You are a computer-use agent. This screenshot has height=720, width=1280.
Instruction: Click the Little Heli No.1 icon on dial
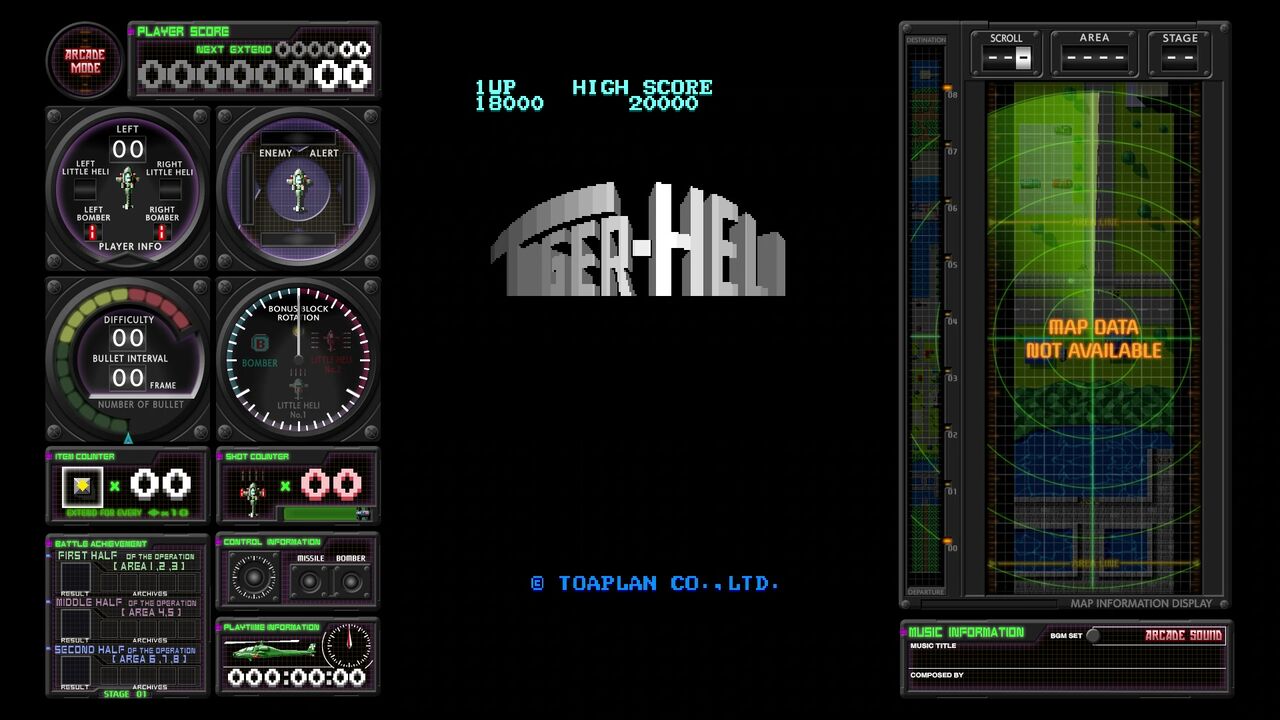(x=298, y=388)
